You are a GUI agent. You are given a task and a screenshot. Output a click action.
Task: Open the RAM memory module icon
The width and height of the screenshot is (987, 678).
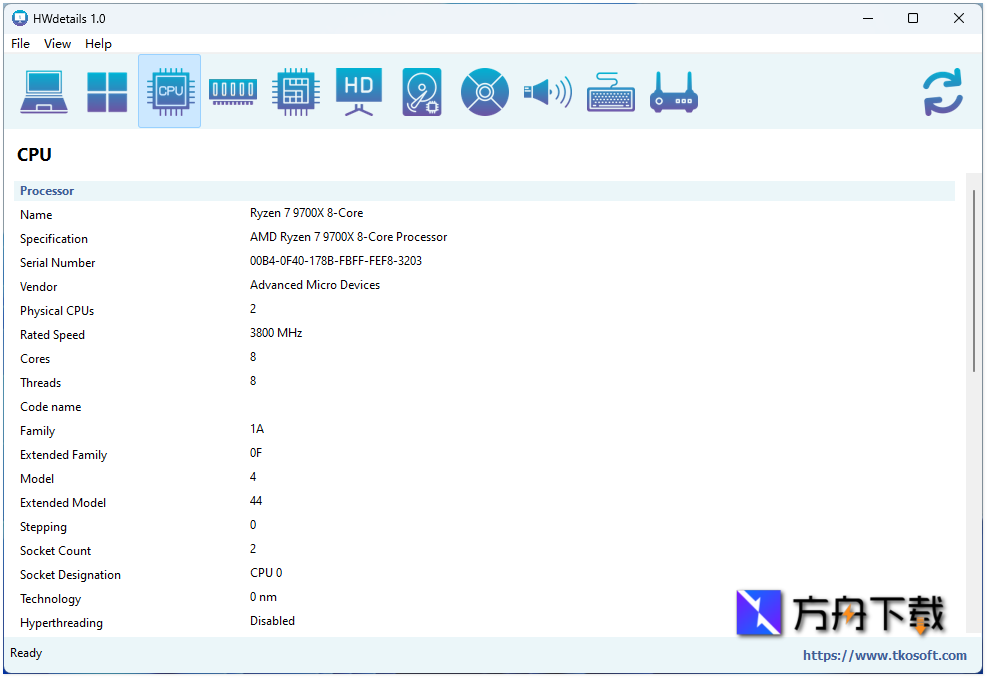233,91
